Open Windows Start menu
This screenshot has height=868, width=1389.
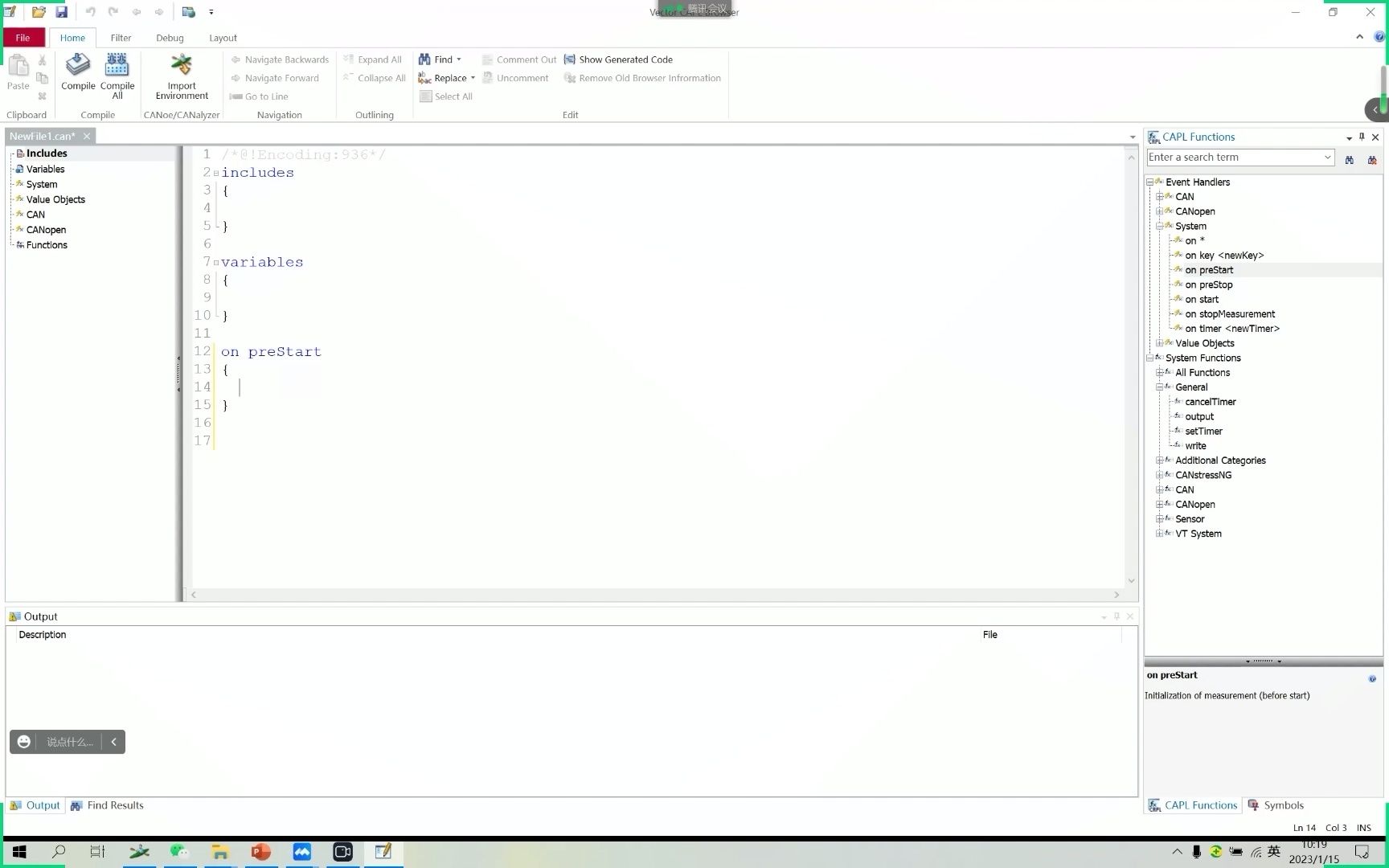(x=19, y=852)
